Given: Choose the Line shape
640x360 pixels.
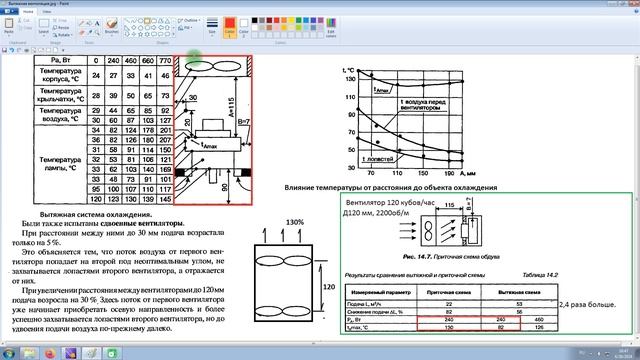Looking at the screenshot, I should [127, 21].
